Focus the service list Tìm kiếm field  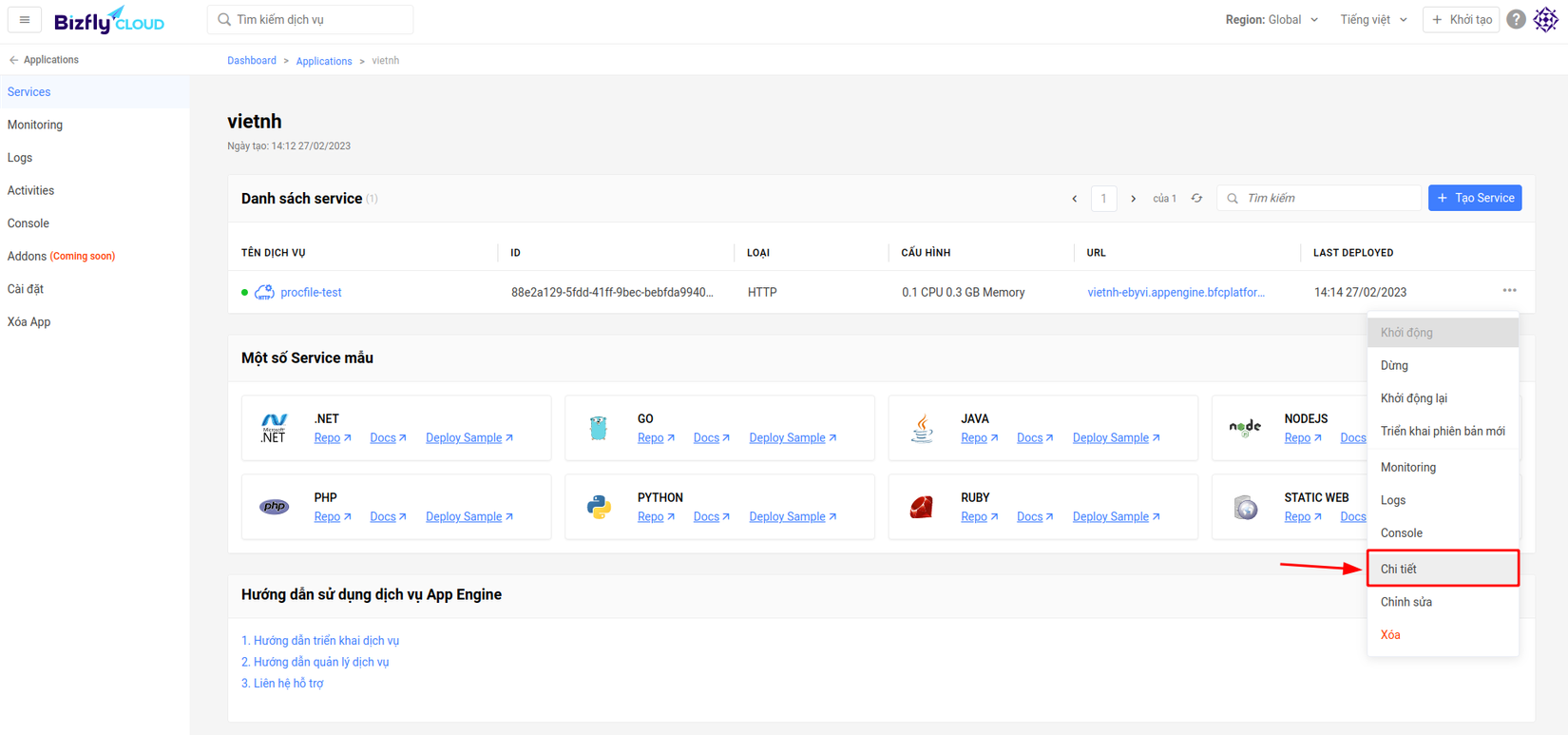tap(1319, 198)
